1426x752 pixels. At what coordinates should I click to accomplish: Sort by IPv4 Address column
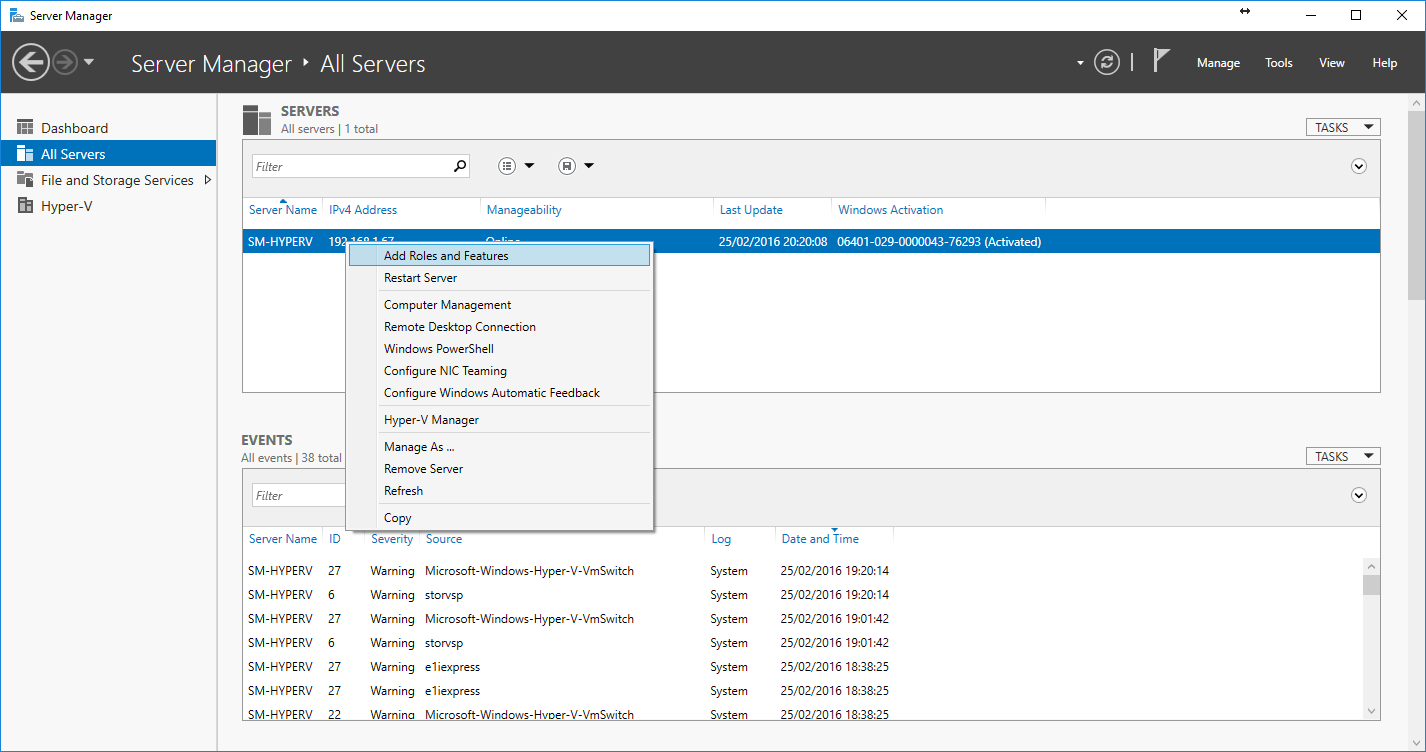coord(363,210)
